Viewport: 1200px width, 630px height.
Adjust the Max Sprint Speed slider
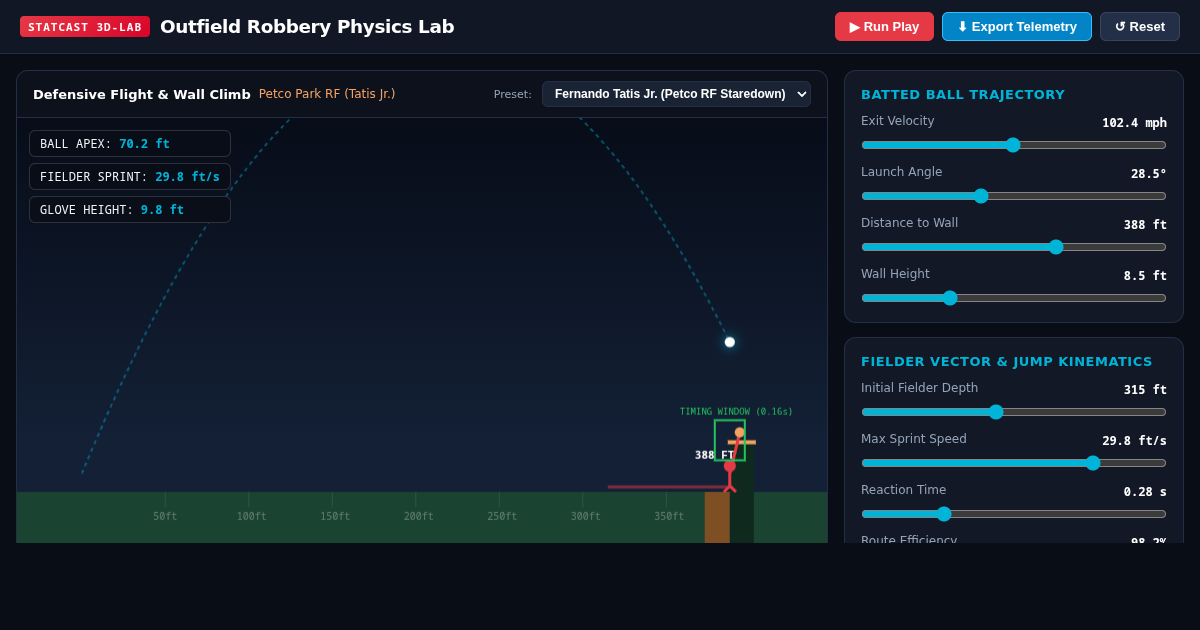(x=1014, y=463)
